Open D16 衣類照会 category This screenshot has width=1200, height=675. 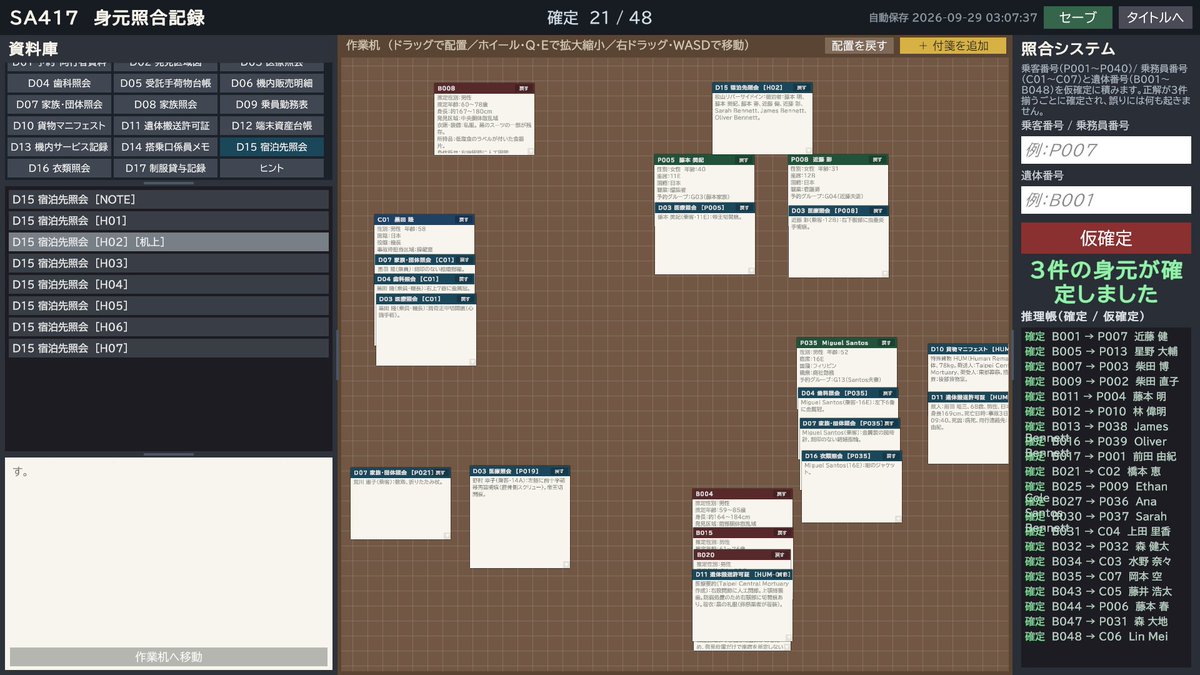pyautogui.click(x=59, y=168)
